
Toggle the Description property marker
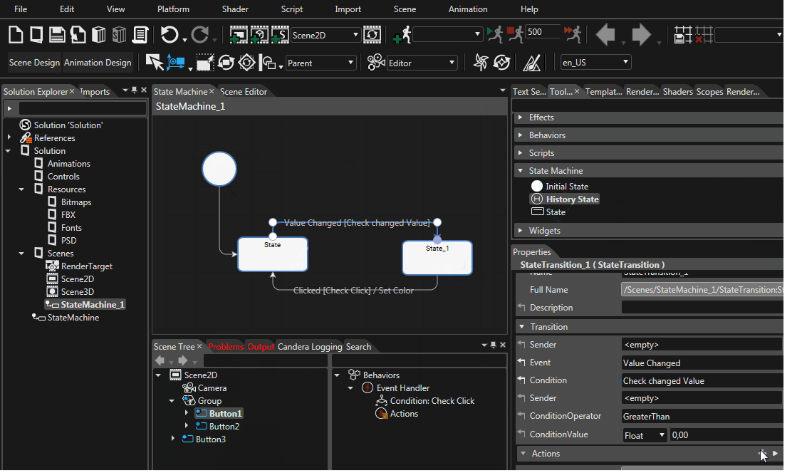(522, 307)
